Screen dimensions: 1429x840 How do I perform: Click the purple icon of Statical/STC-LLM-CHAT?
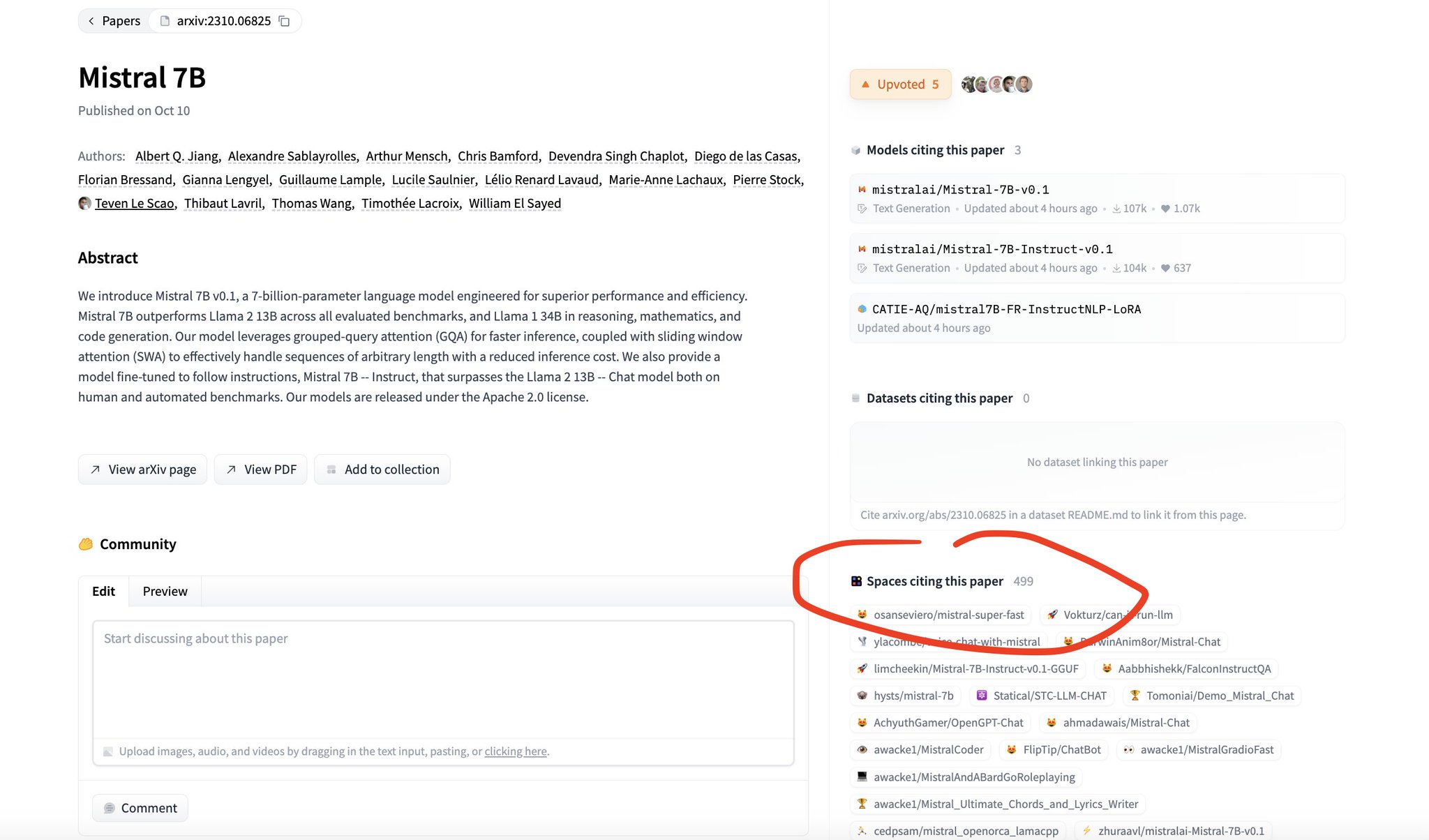click(982, 696)
